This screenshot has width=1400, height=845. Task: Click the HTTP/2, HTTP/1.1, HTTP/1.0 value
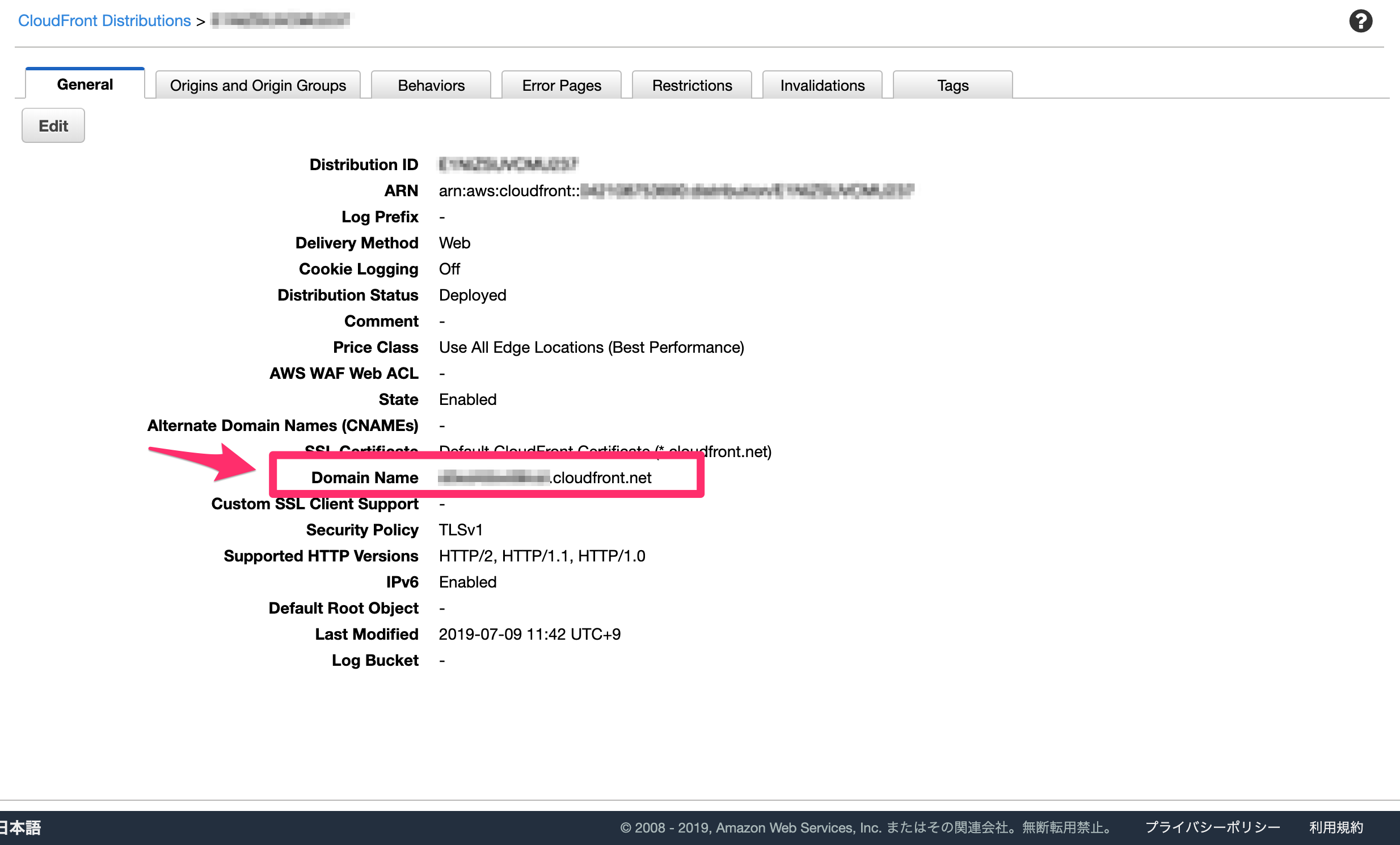click(x=542, y=556)
